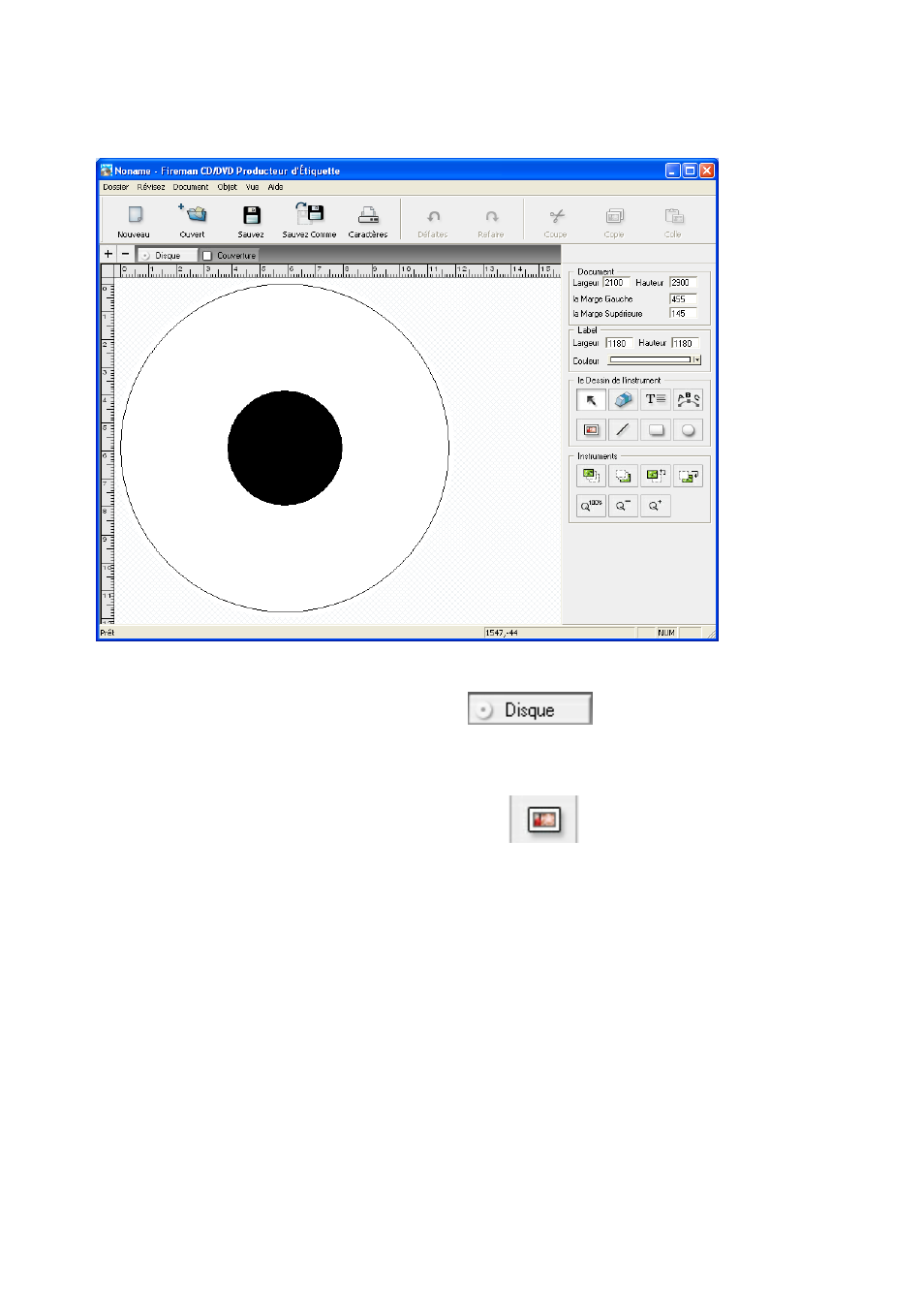Switch to the Couverture tab

coord(231,256)
